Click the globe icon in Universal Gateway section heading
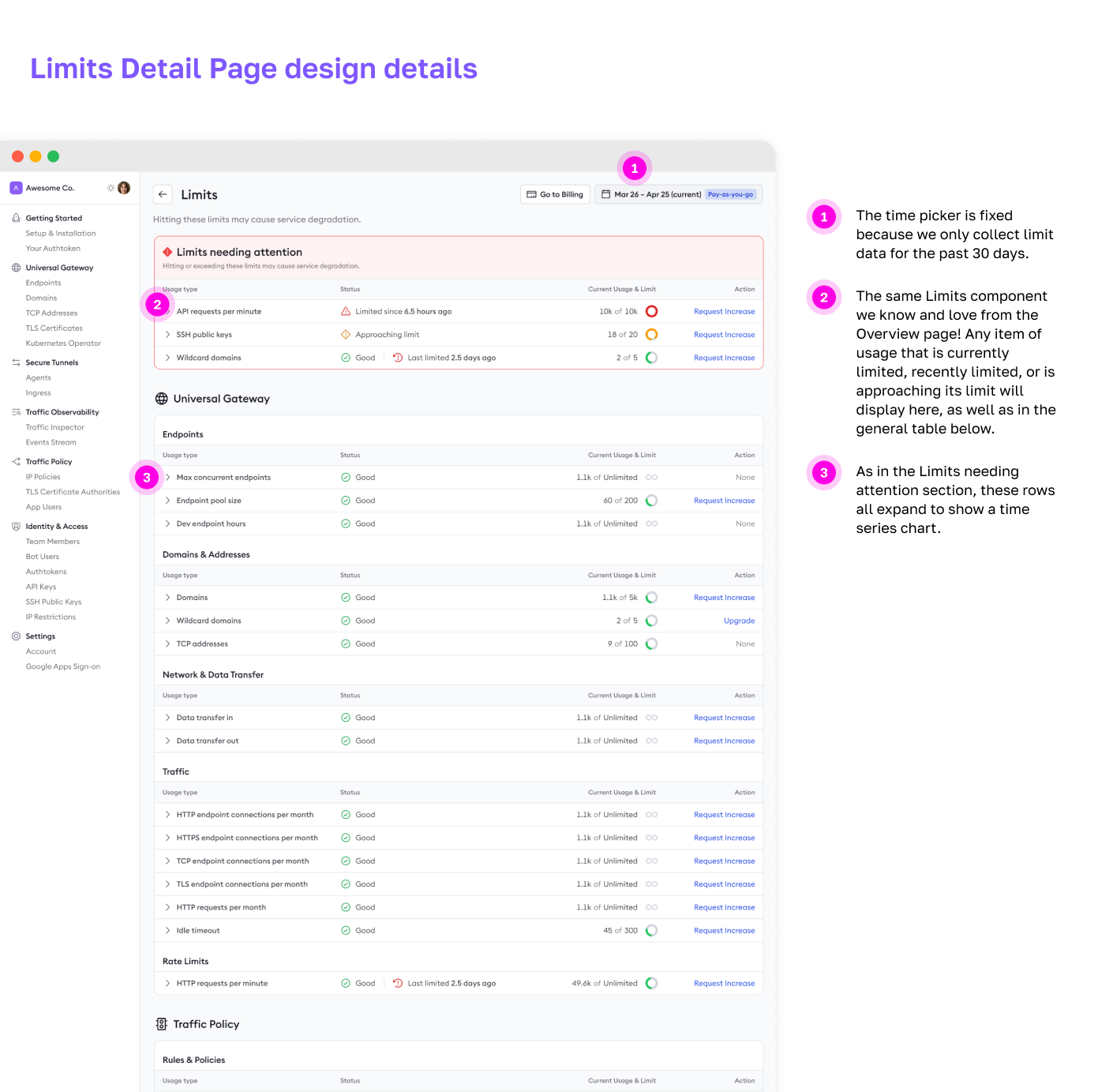Screen dimensions: 1113x1092 pos(161,399)
